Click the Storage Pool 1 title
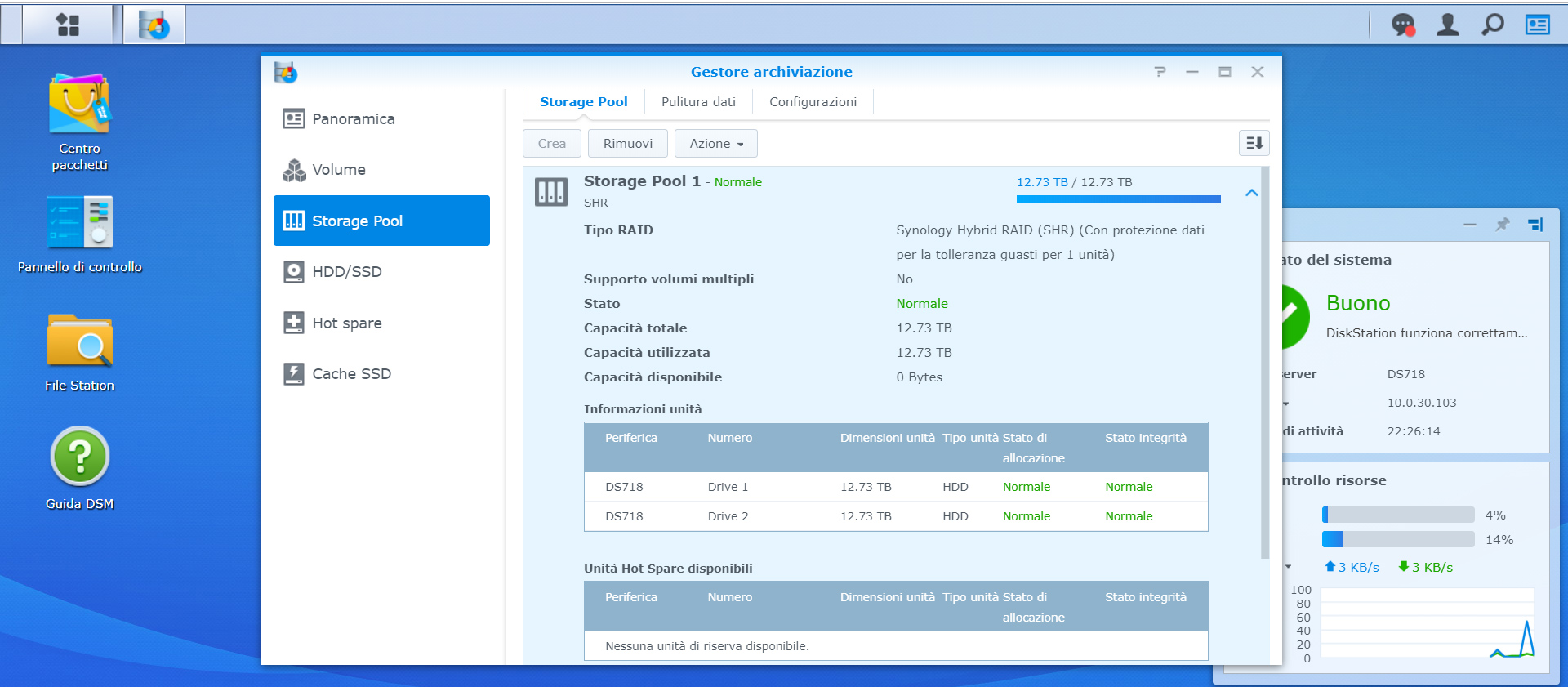Viewport: 1568px width, 687px height. (642, 181)
